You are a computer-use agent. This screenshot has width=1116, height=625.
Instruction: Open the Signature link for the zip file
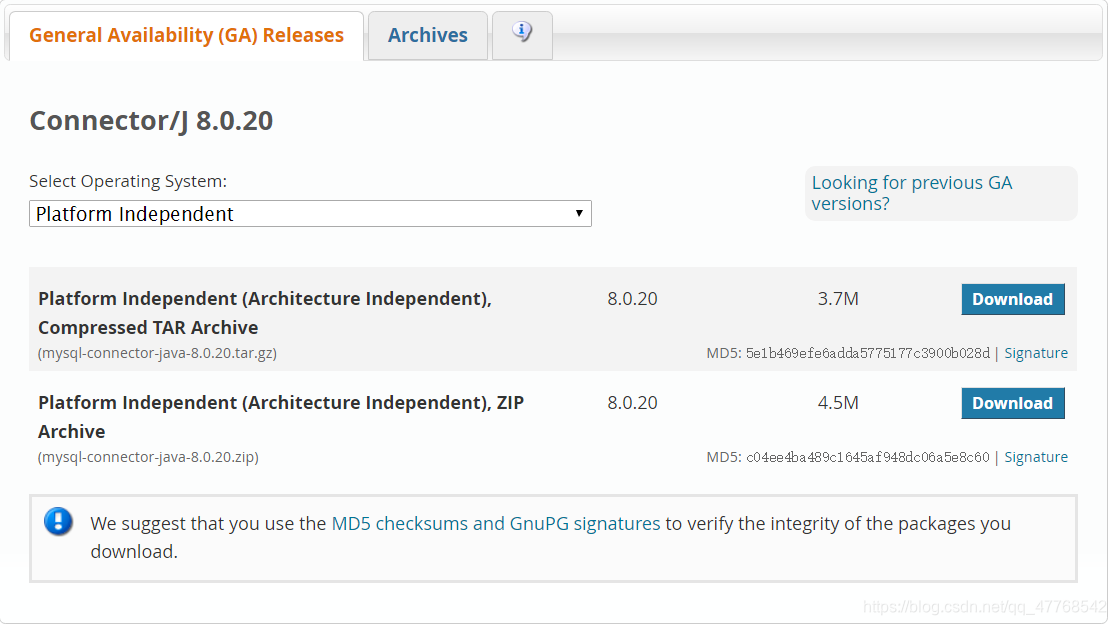tap(1036, 457)
